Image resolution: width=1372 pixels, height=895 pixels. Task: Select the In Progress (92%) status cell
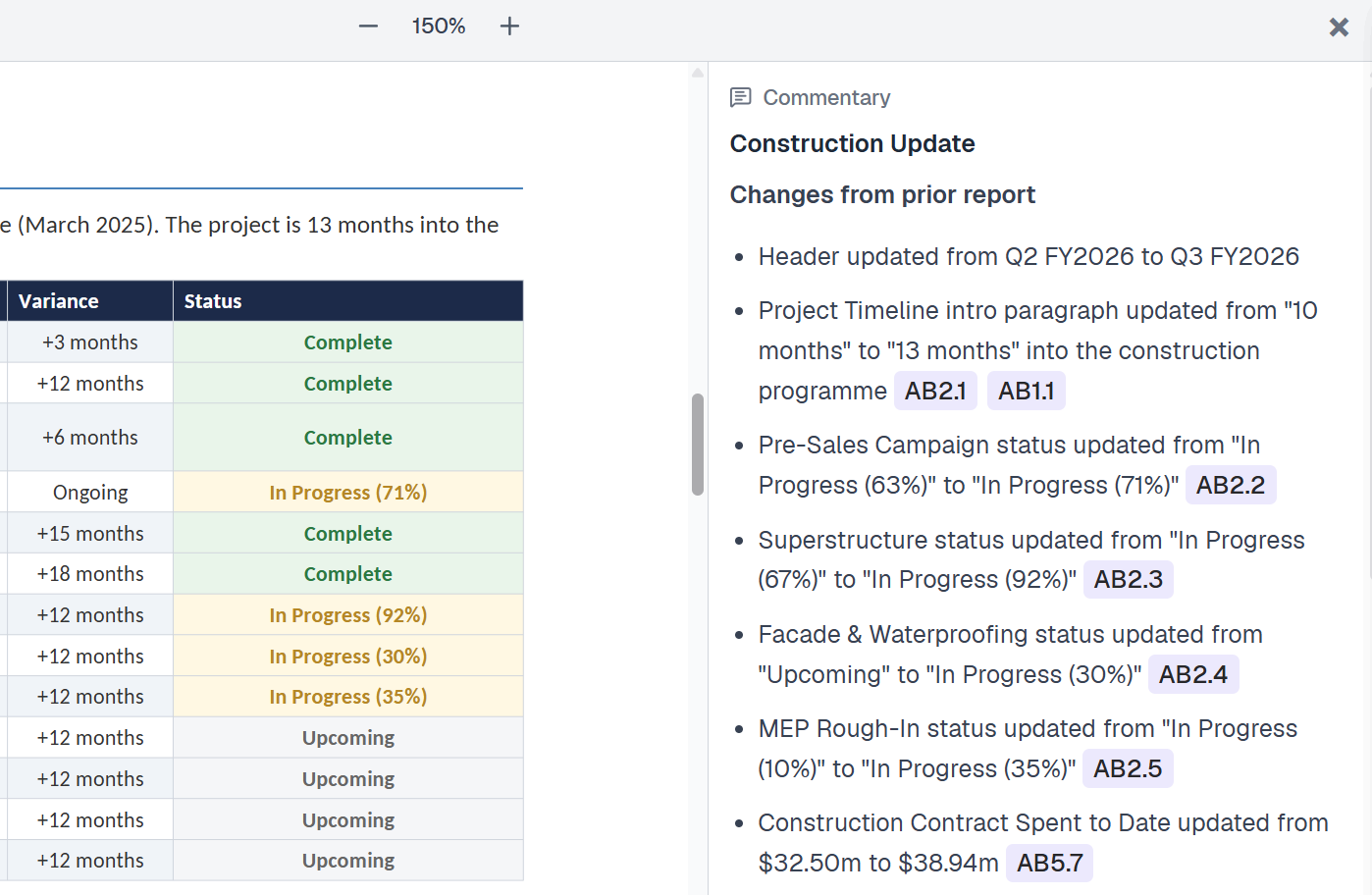347,615
